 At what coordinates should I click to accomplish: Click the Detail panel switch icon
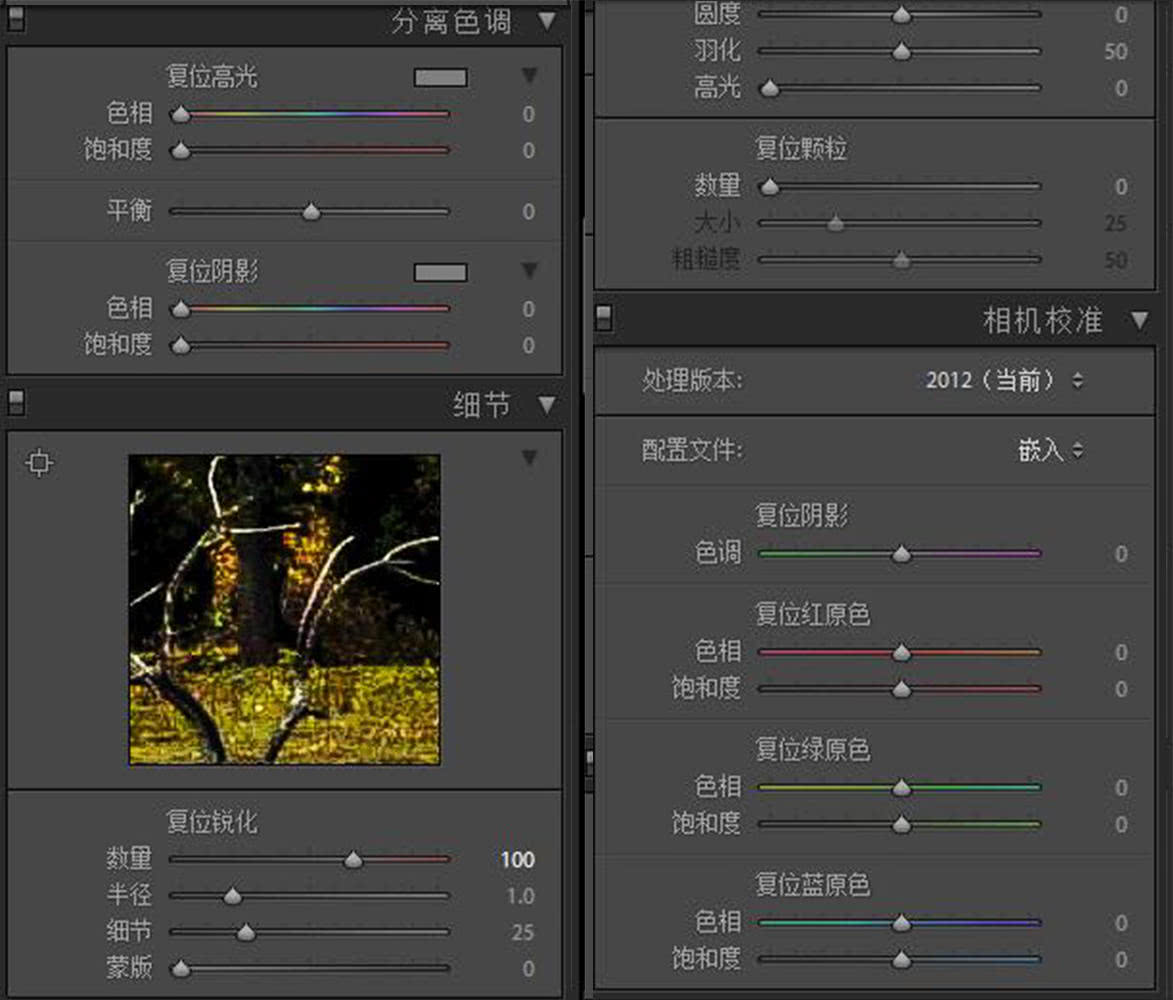pos(14,404)
